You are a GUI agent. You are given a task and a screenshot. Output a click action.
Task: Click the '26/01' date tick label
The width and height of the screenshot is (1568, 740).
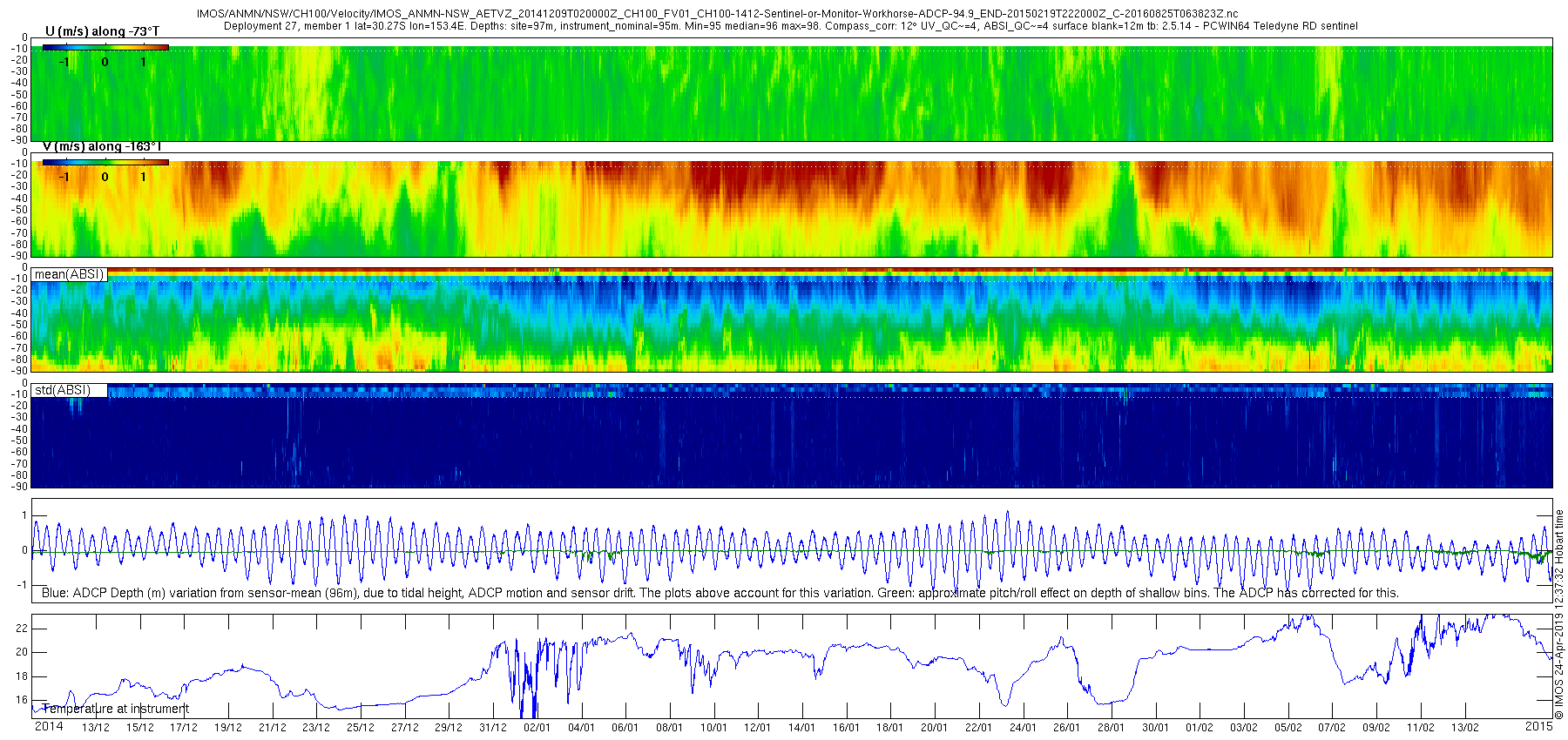(1067, 728)
